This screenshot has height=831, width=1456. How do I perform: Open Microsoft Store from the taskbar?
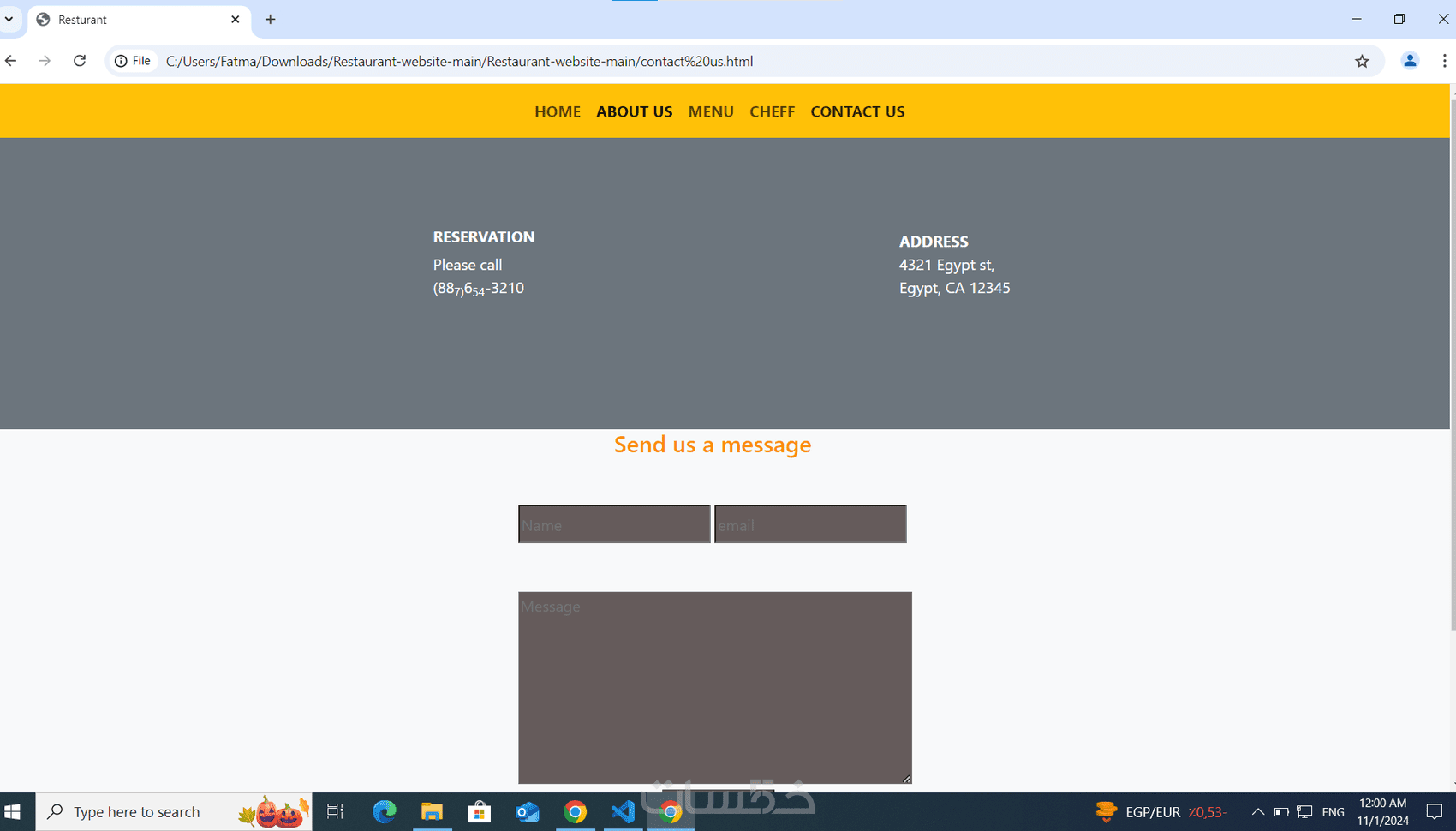(480, 812)
